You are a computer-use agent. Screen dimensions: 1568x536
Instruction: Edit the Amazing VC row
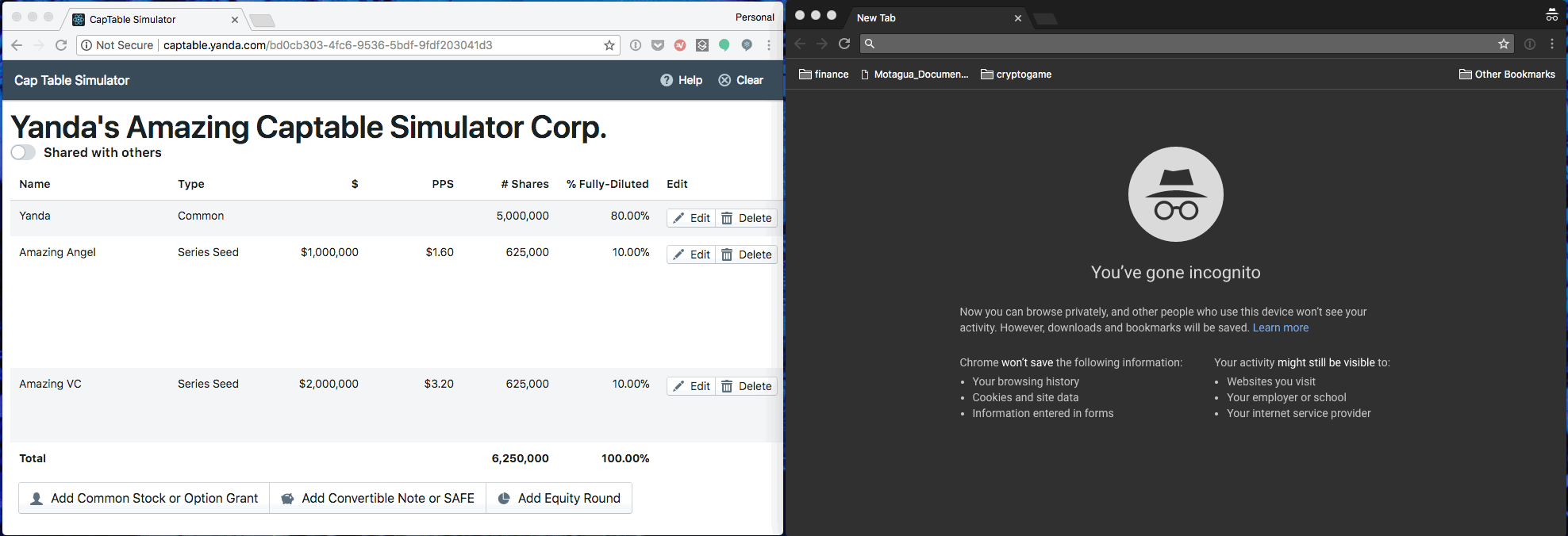[692, 386]
